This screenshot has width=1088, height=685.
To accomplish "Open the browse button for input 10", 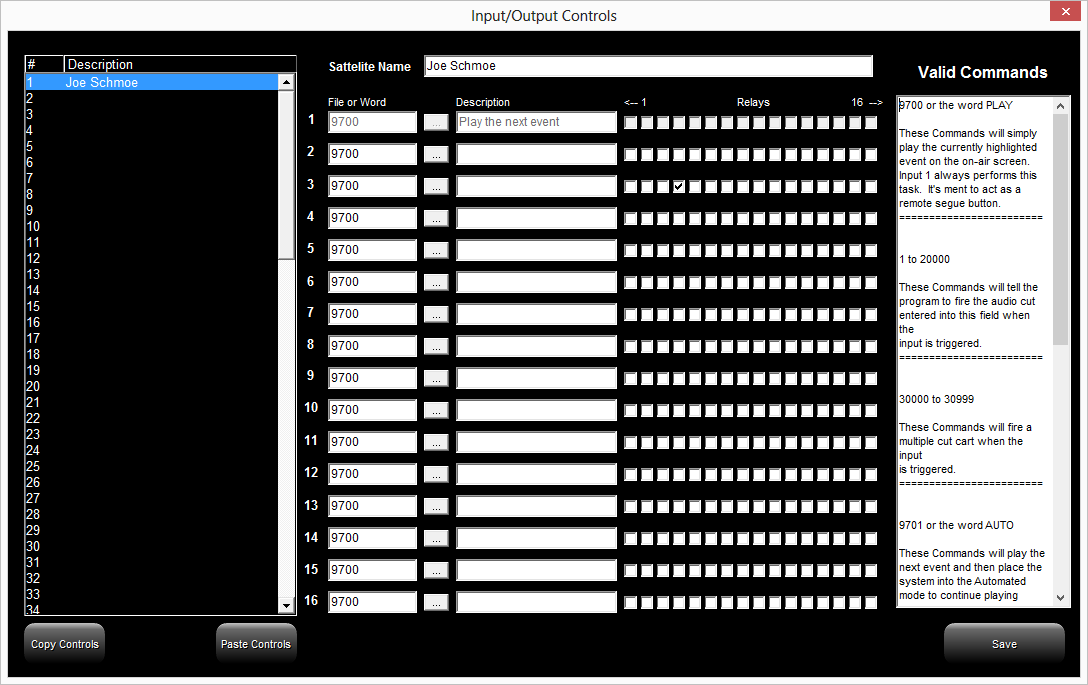I will [436, 409].
